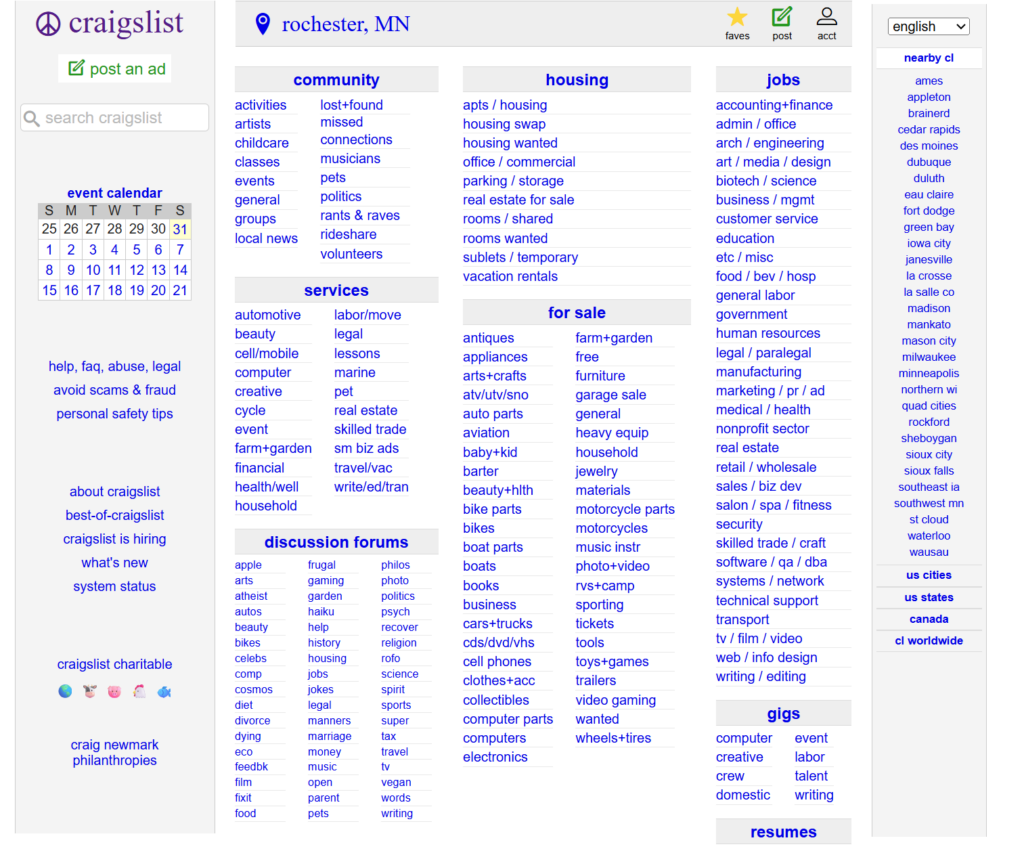This screenshot has height=853, width=1024.
Task: Go to minneapolis in nearby cl
Action: [x=928, y=373]
